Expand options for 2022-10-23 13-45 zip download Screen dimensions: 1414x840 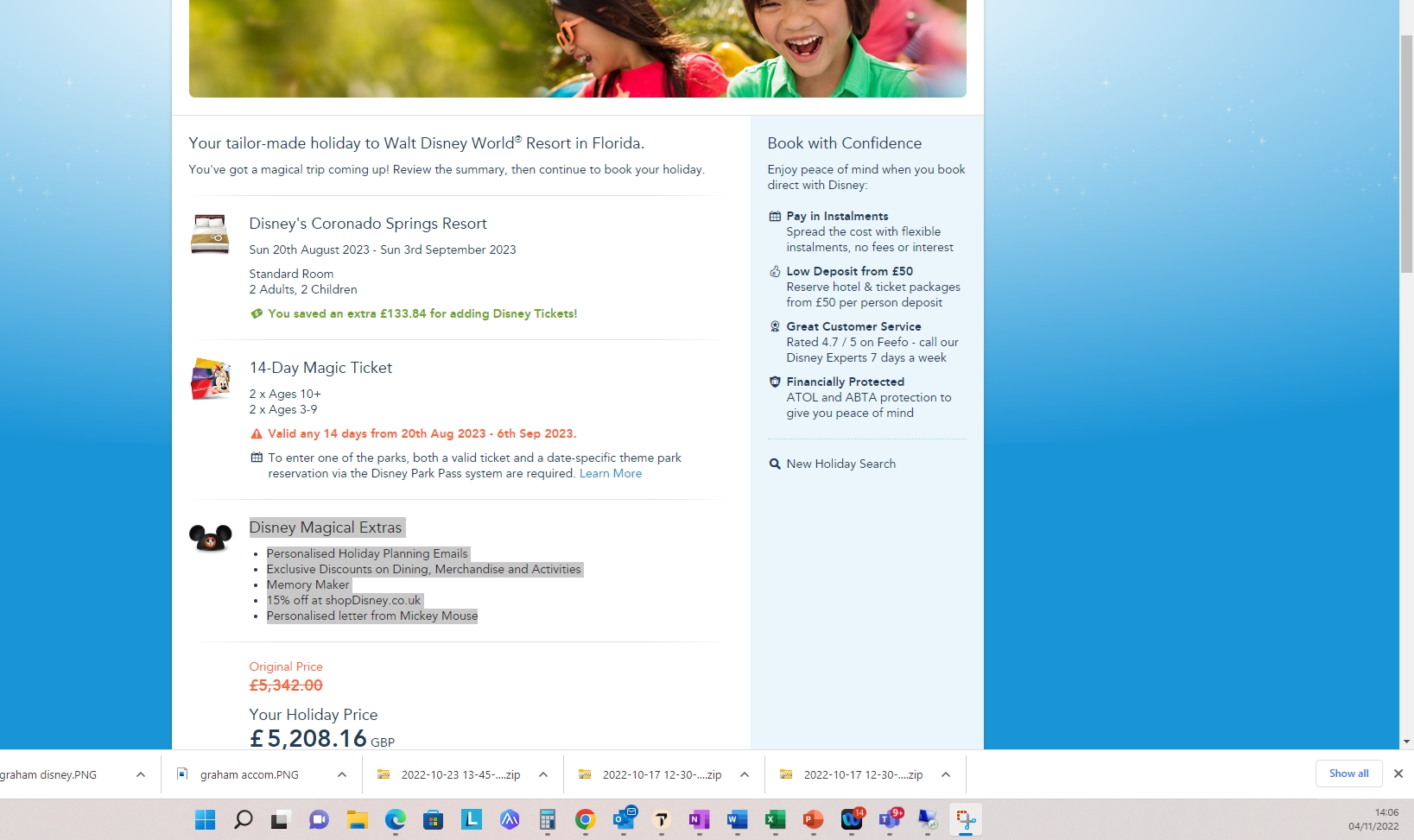pyautogui.click(x=543, y=774)
